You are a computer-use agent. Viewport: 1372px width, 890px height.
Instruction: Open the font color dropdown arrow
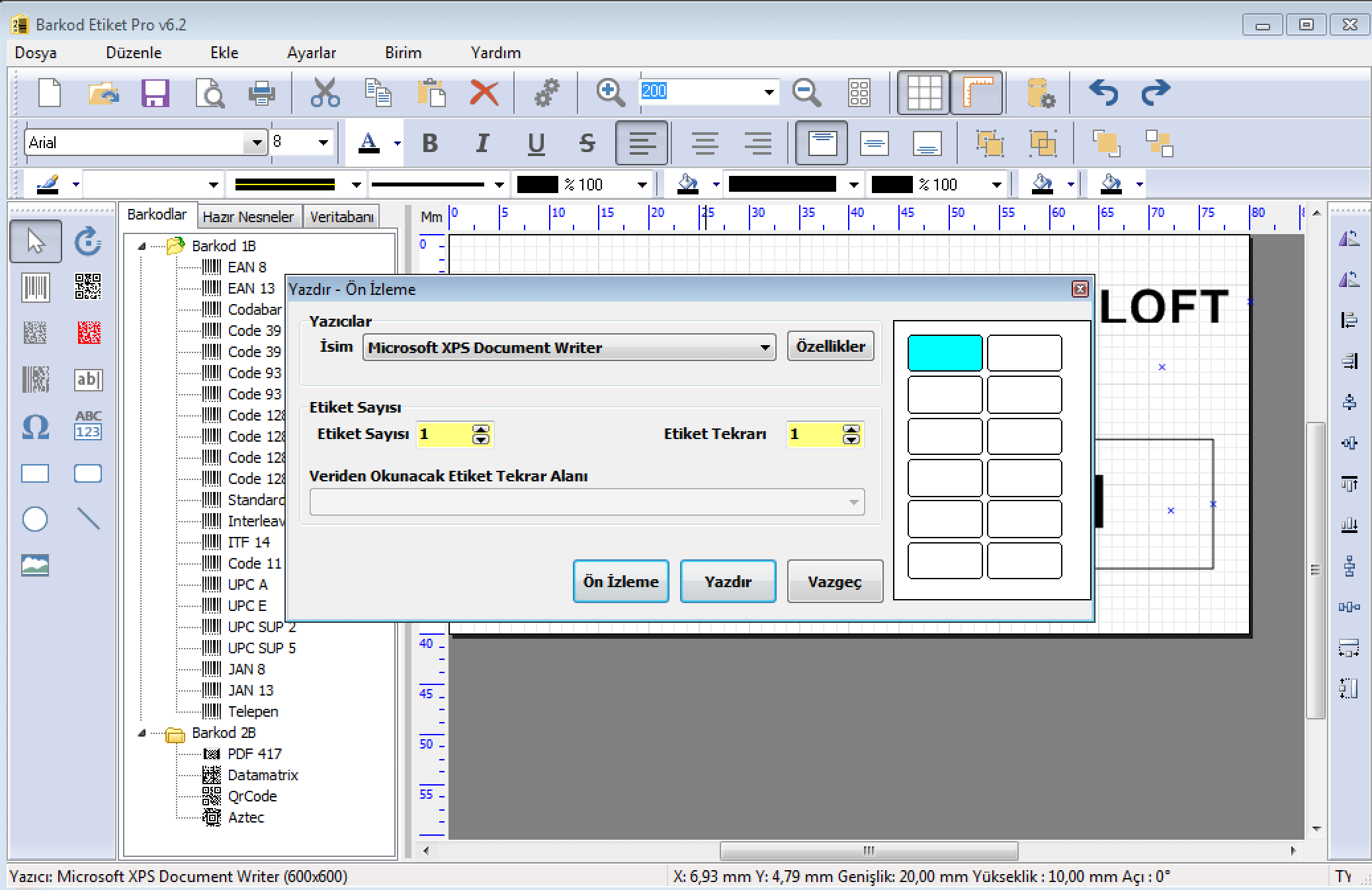pos(397,143)
